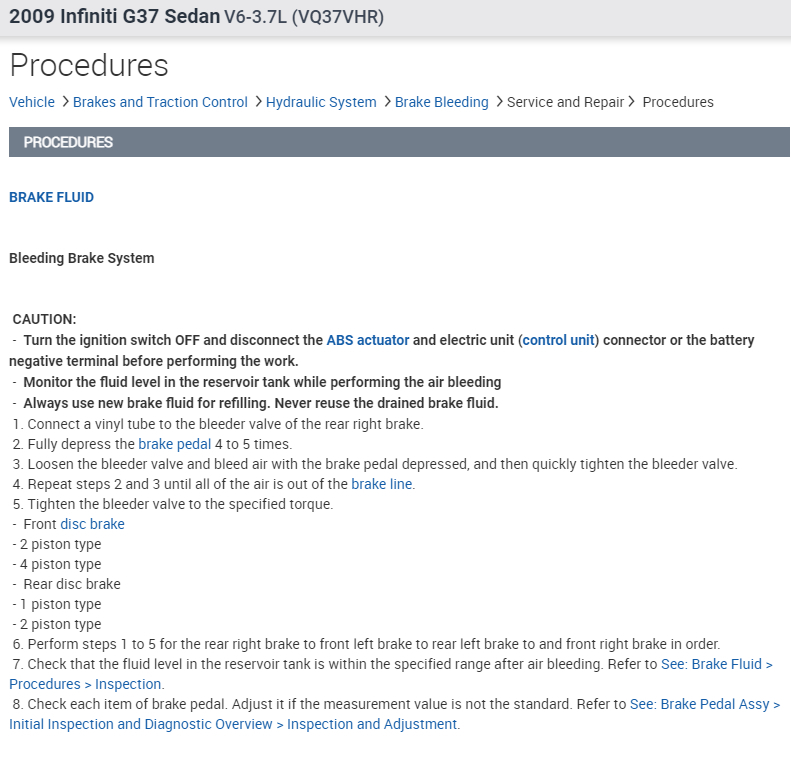Screen dimensions: 791x769
Task: Click chevron before Hydraulic System breadcrumb
Action: click(x=258, y=102)
